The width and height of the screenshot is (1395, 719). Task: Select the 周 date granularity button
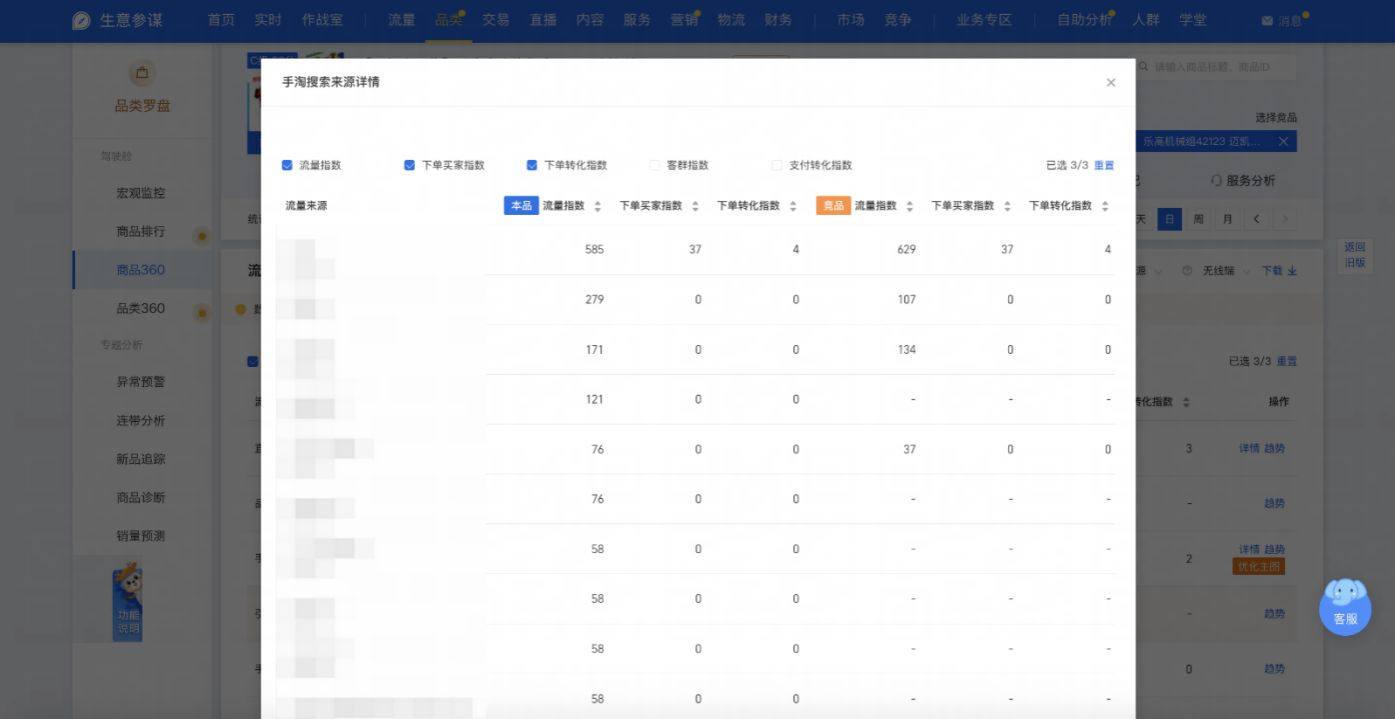(x=1198, y=219)
